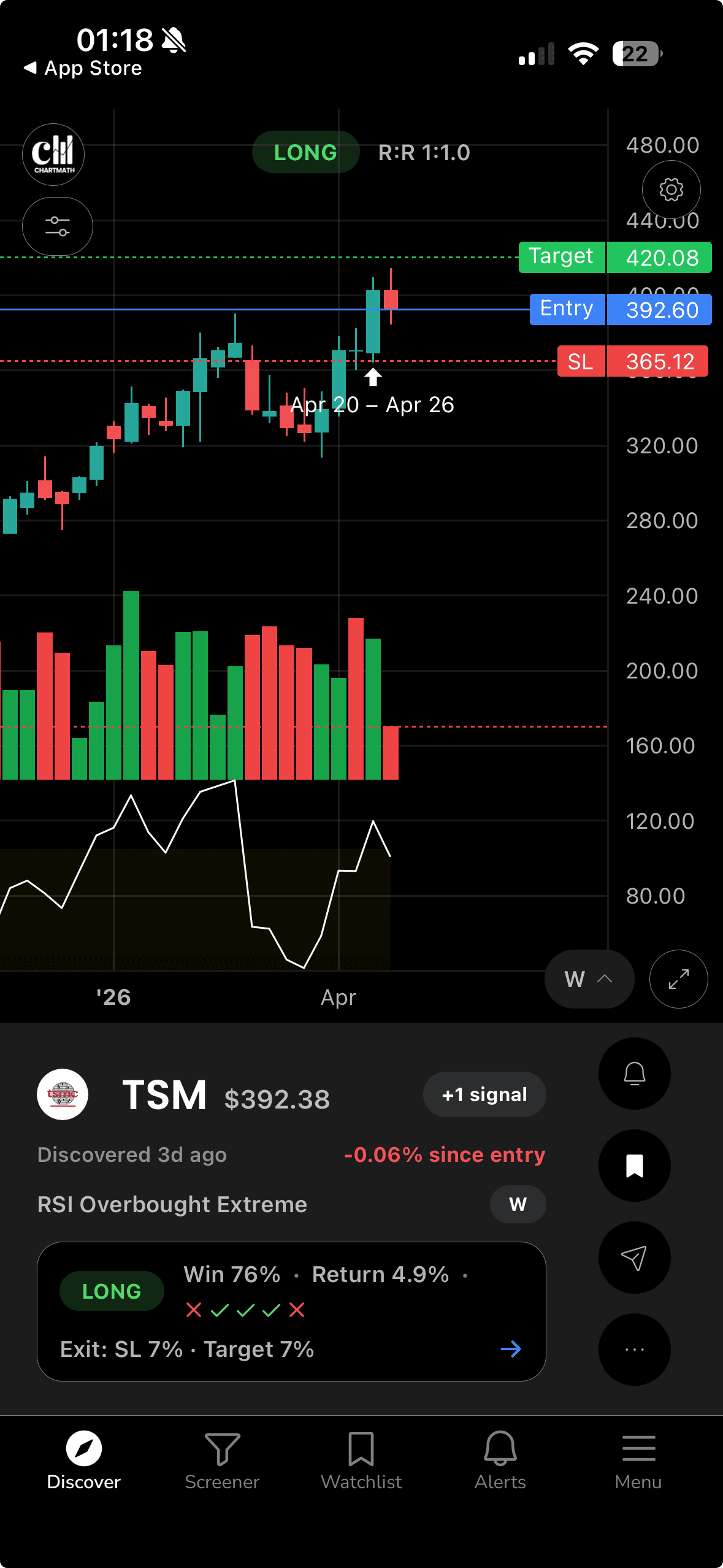This screenshot has height=1568, width=723.
Task: Tap the '26 time axis label
Action: [113, 997]
